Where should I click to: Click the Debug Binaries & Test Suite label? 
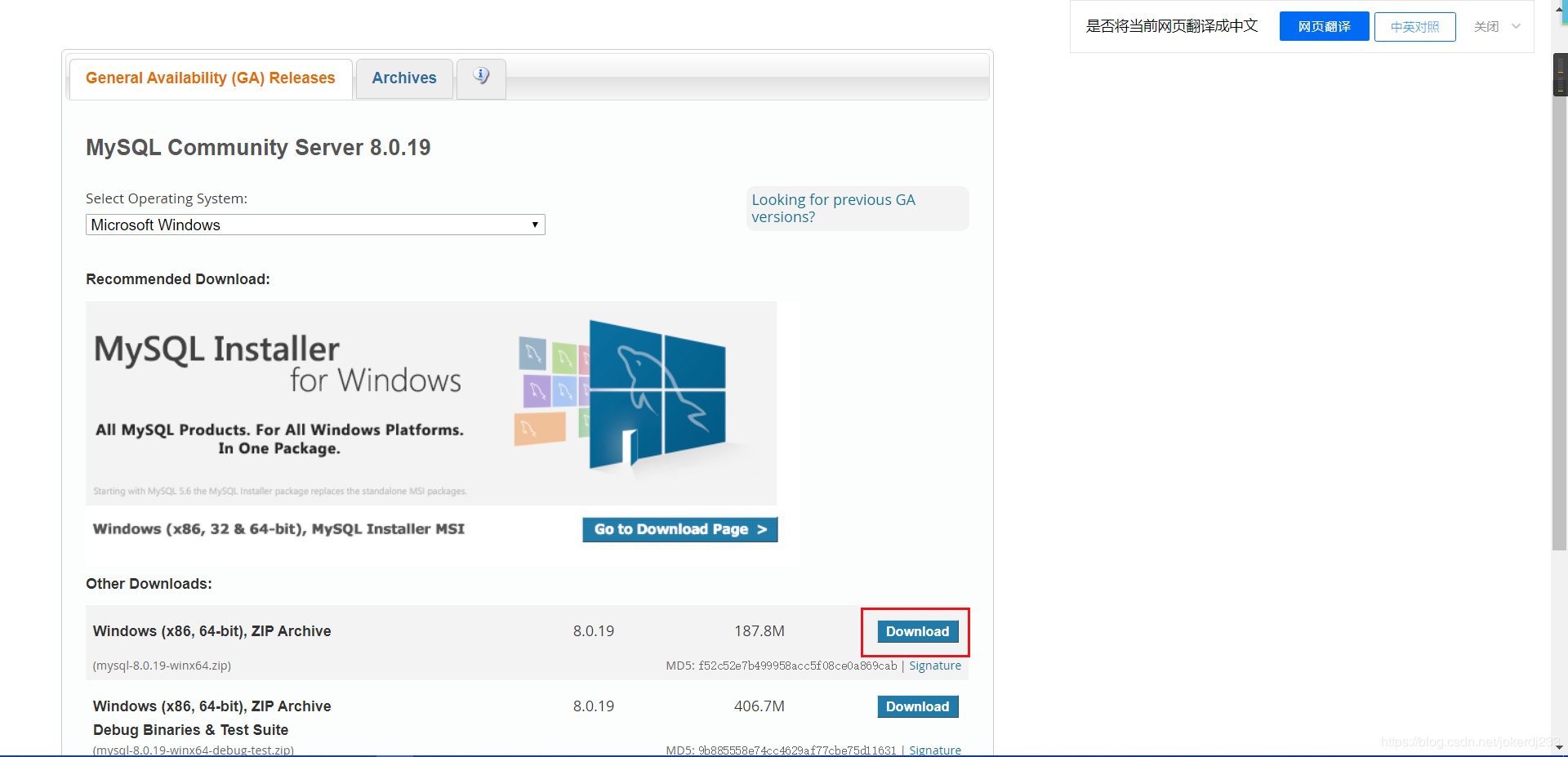click(x=190, y=730)
